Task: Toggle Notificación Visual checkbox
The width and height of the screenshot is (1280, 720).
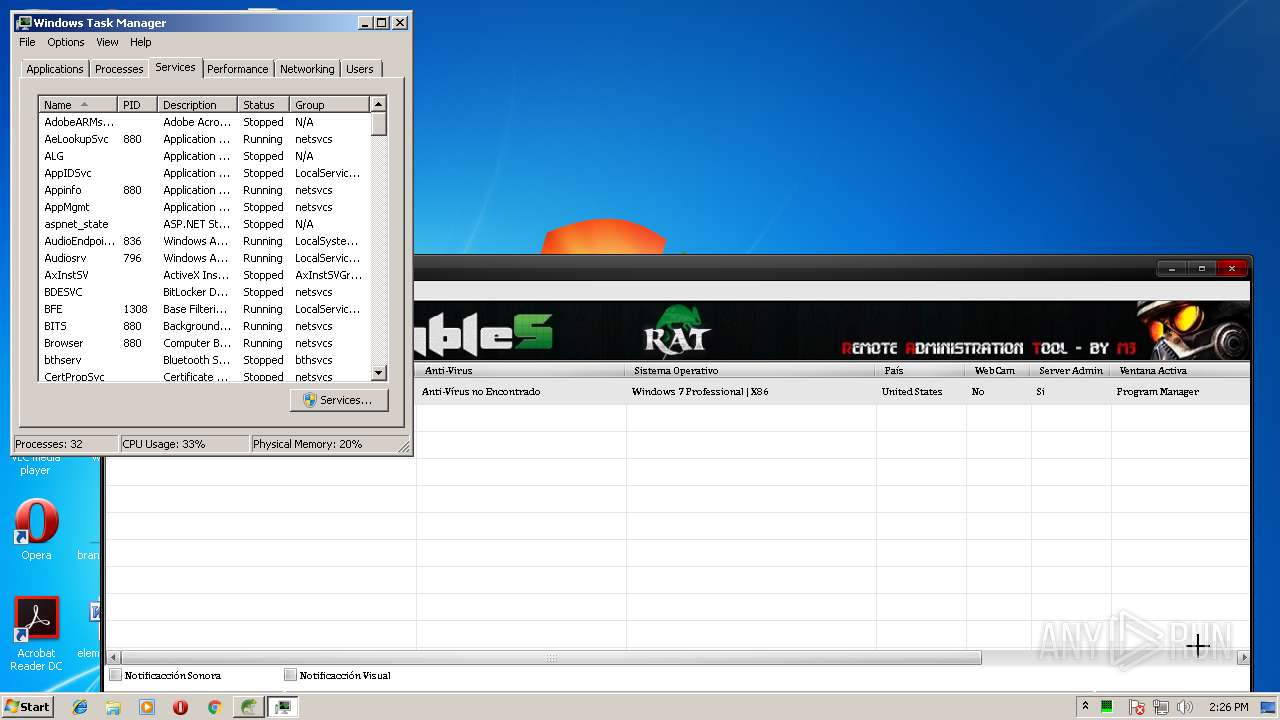Action: [291, 675]
